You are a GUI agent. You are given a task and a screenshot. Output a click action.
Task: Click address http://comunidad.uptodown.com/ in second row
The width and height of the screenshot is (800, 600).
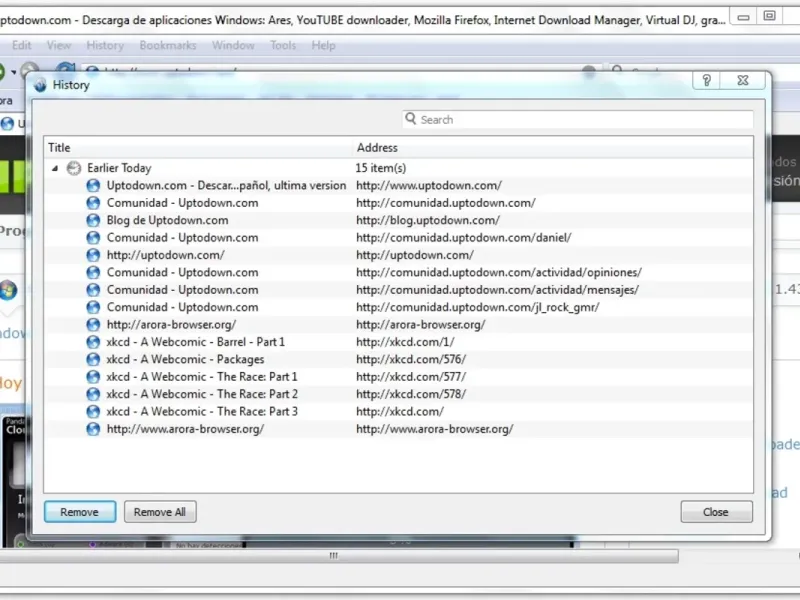446,203
